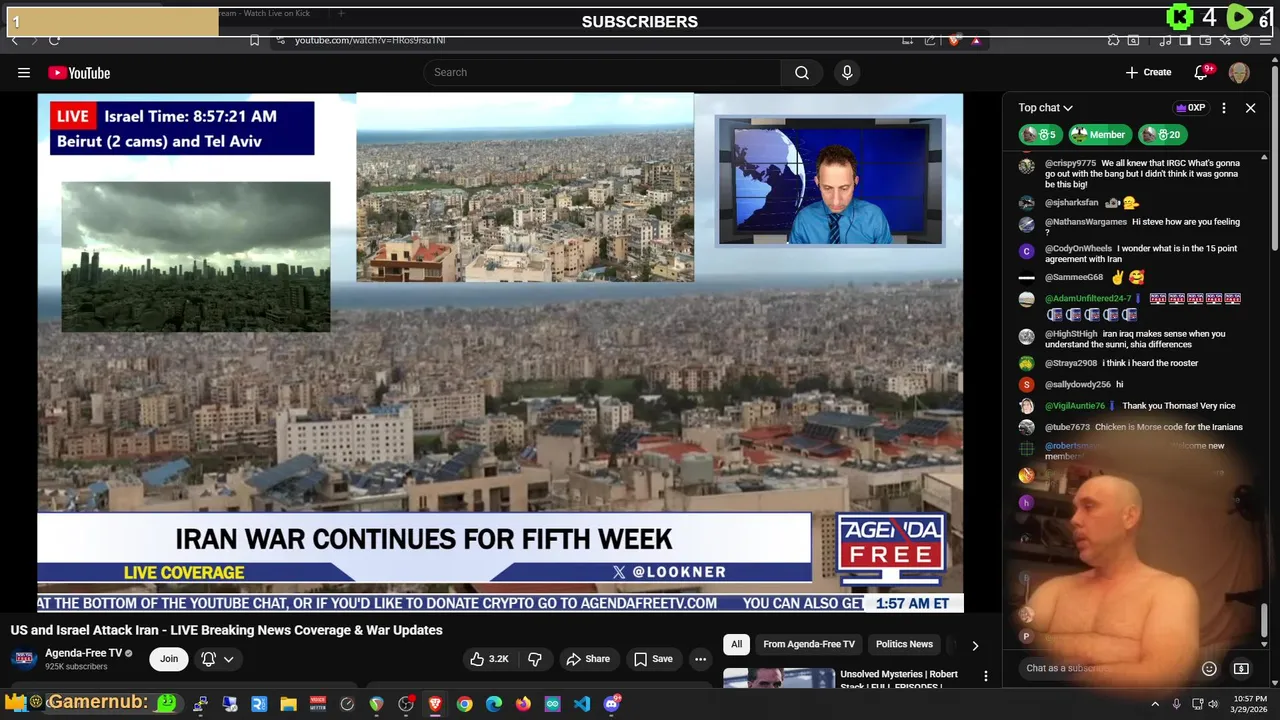Select From Agenda-Free TV chip

809,644
